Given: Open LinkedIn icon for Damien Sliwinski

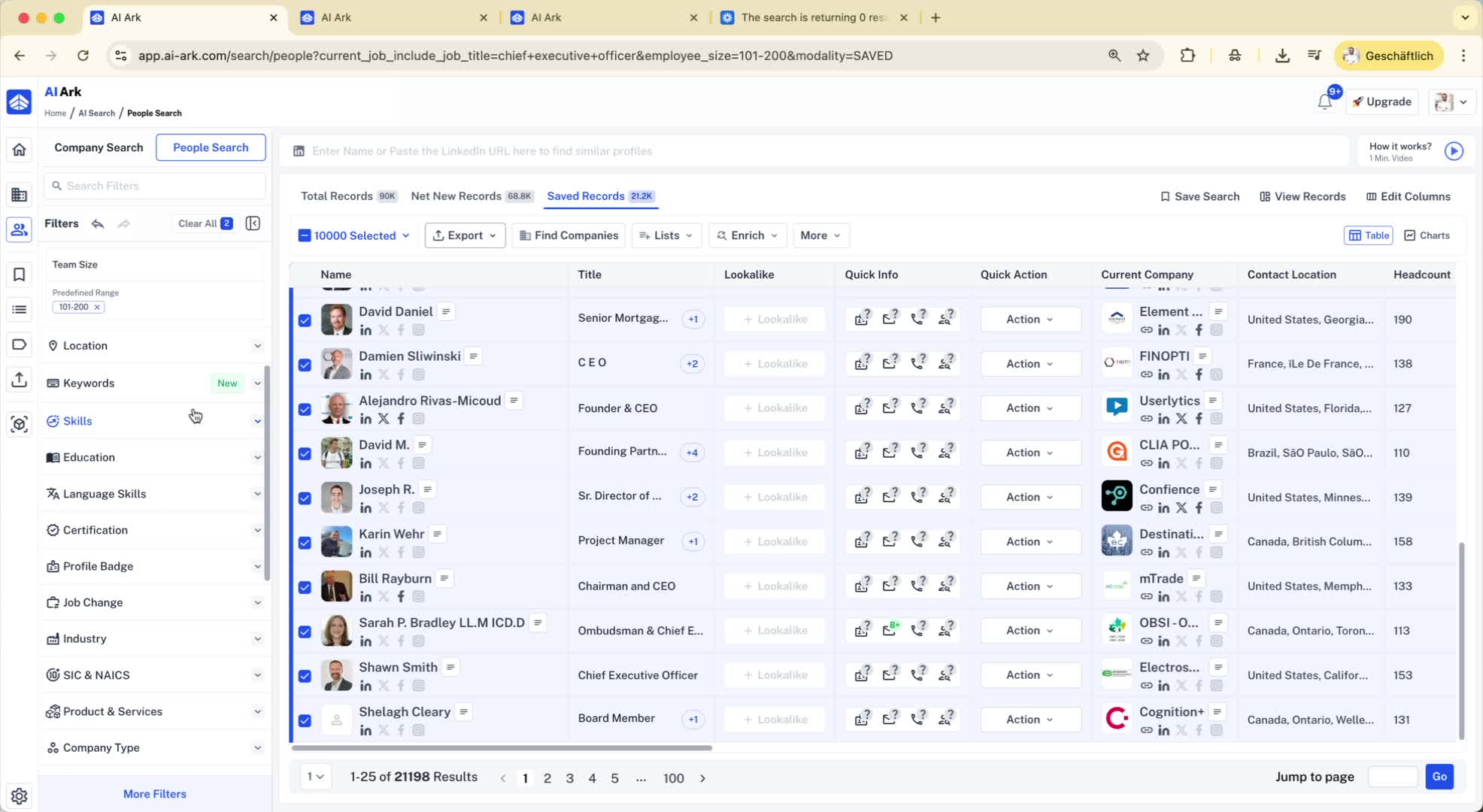Looking at the screenshot, I should (x=365, y=374).
